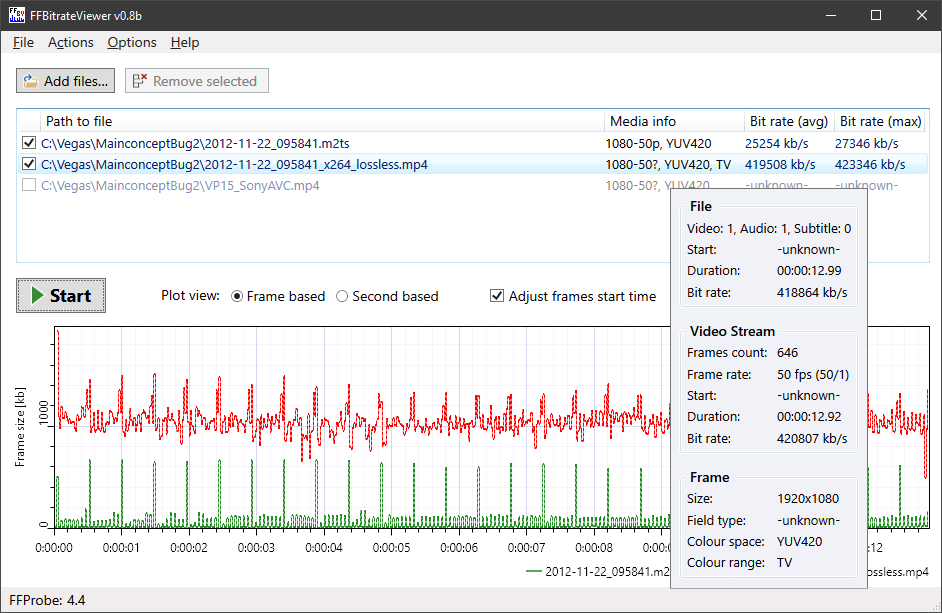Viewport: 942px width, 613px height.
Task: Click the Path to file column header
Action: [x=321, y=121]
